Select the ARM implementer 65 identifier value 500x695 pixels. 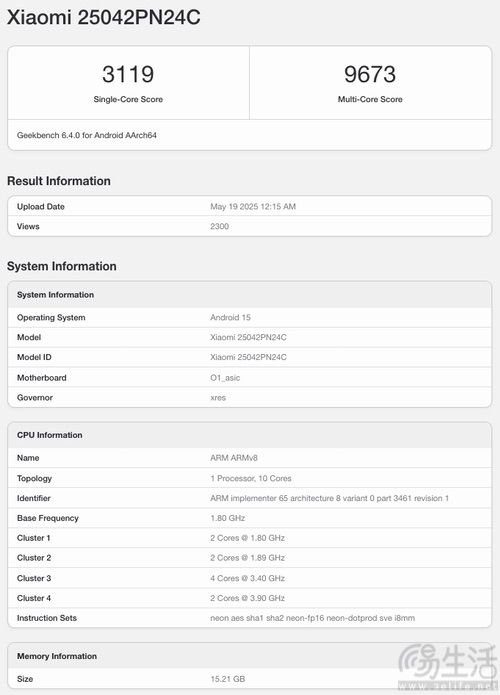(329, 498)
